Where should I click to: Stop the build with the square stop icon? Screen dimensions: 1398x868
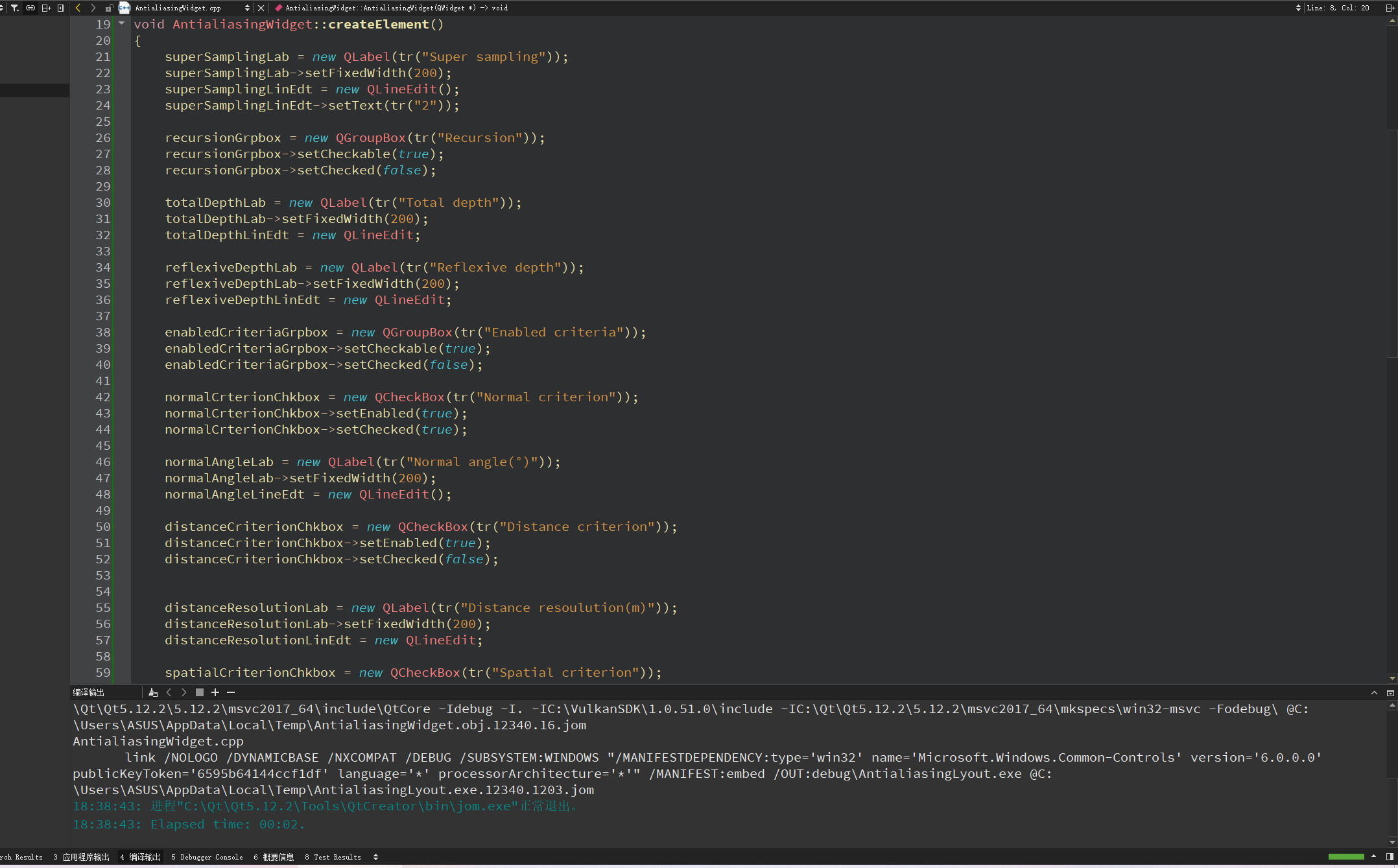pyautogui.click(x=199, y=693)
